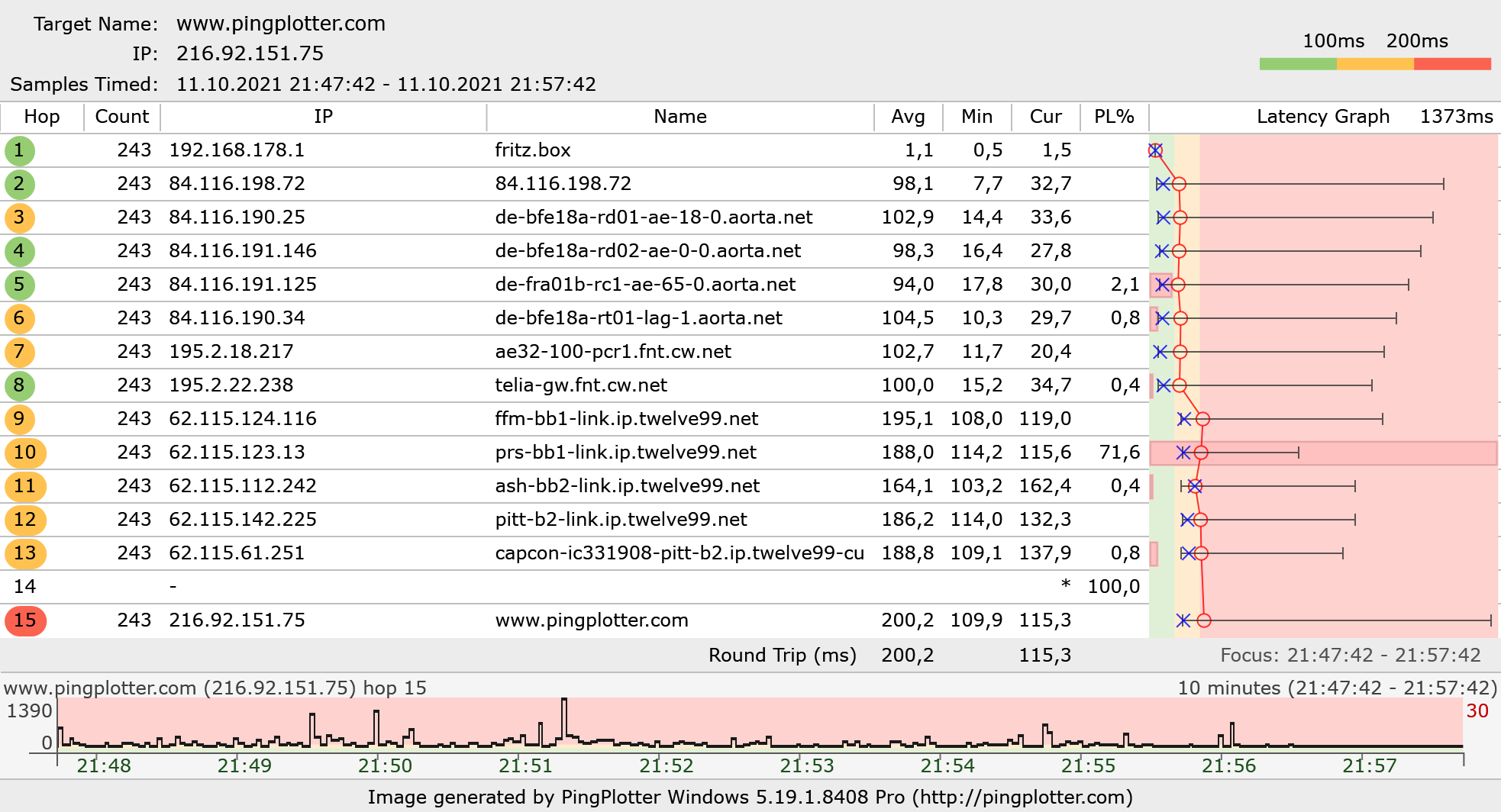Select the hop 7 badge
Screen dimensions: 1501x812
point(19,352)
